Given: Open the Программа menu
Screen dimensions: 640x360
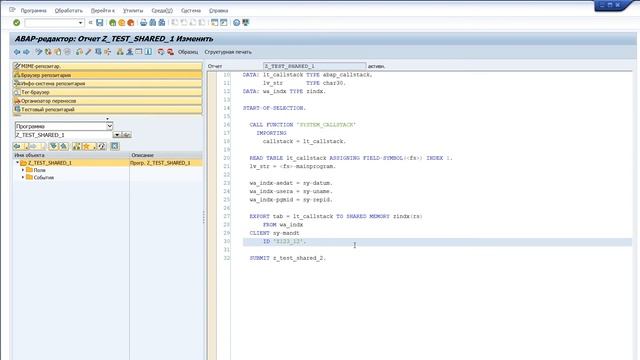Looking at the screenshot, I should coord(33,11).
